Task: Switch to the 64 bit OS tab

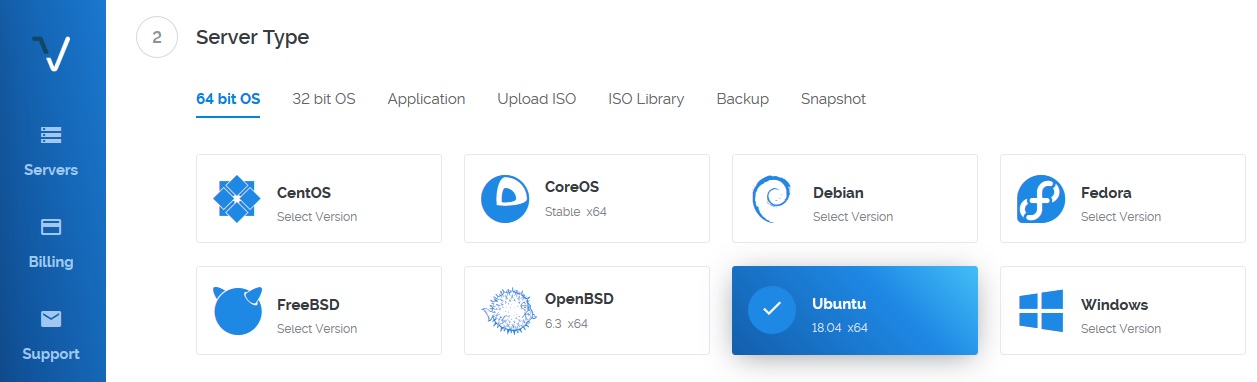Action: tap(228, 99)
